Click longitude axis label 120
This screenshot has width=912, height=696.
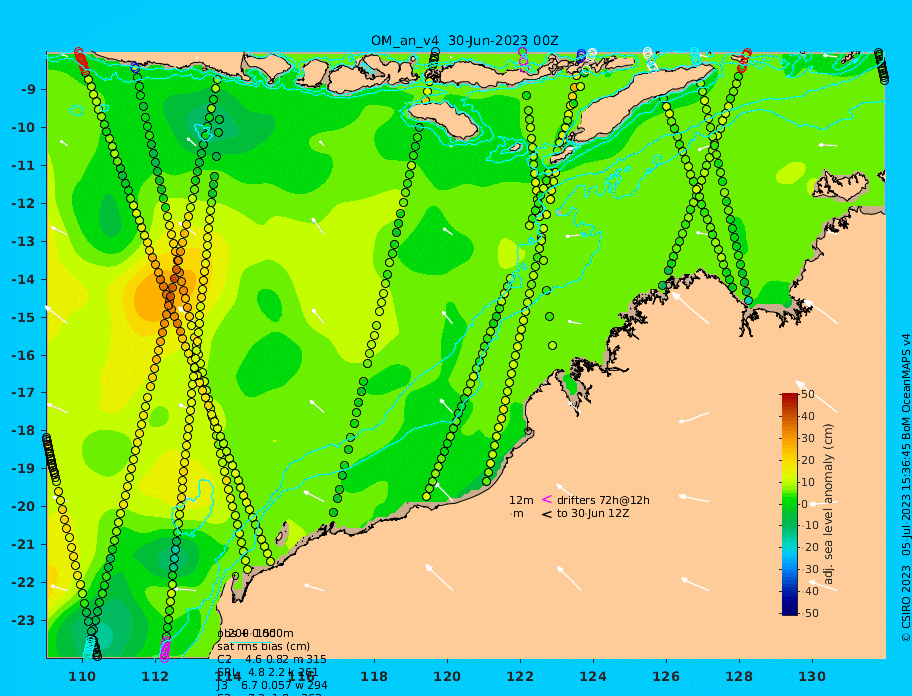tap(447, 676)
